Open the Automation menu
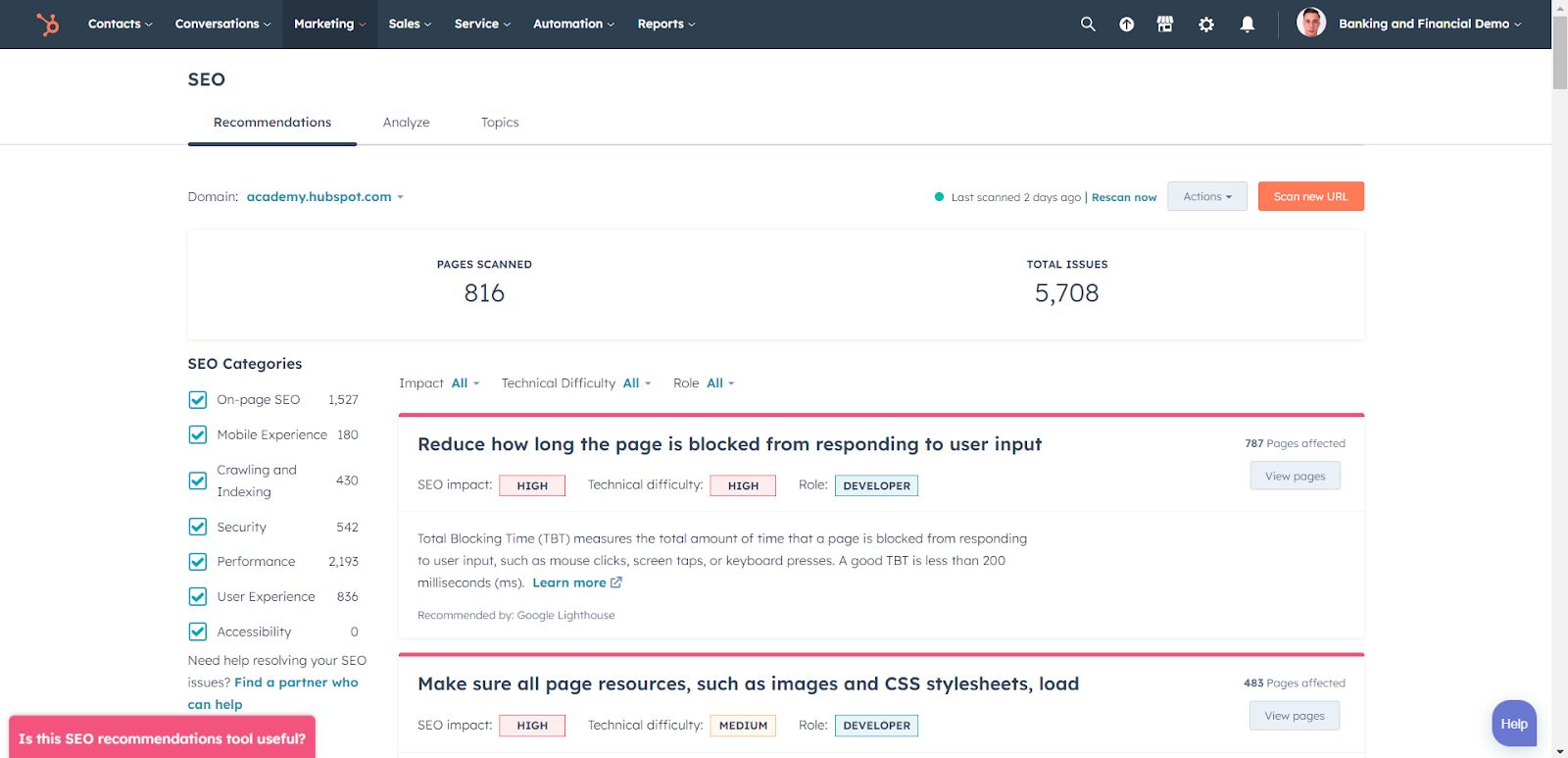 click(573, 24)
